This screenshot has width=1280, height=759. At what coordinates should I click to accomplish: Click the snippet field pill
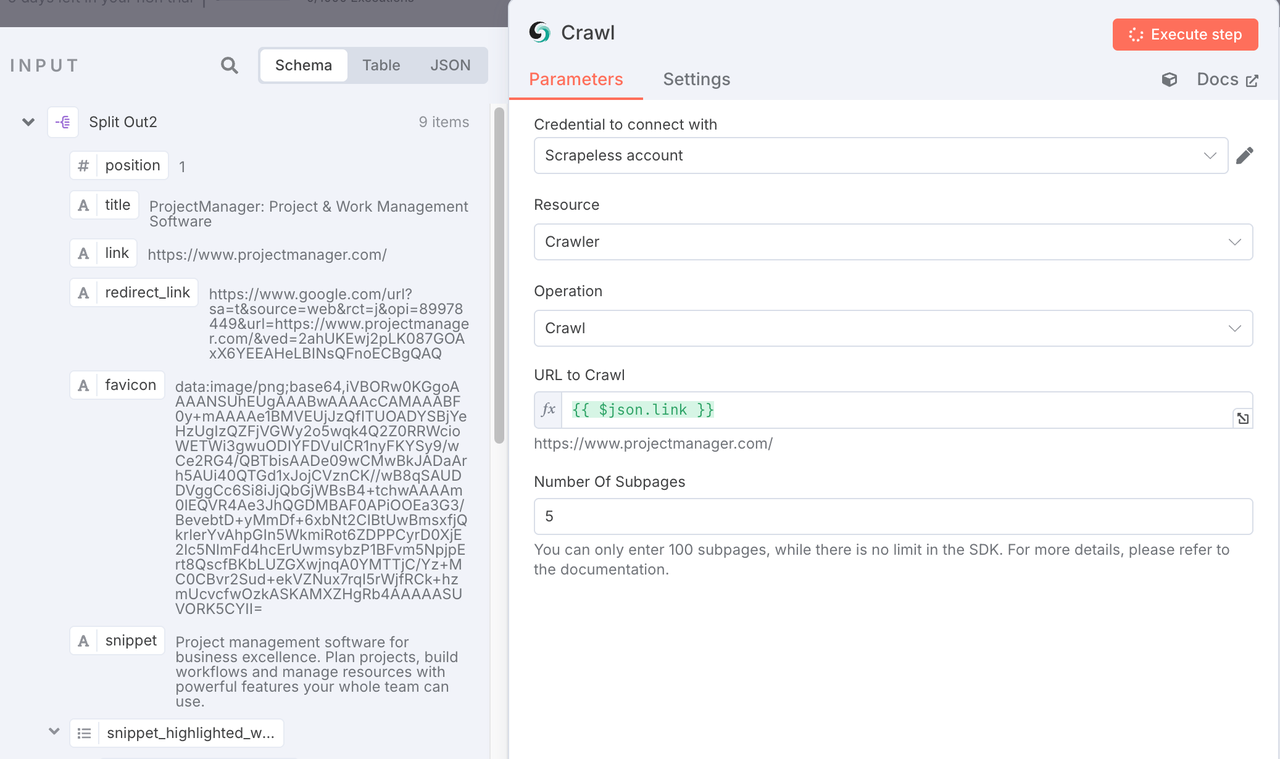click(117, 641)
